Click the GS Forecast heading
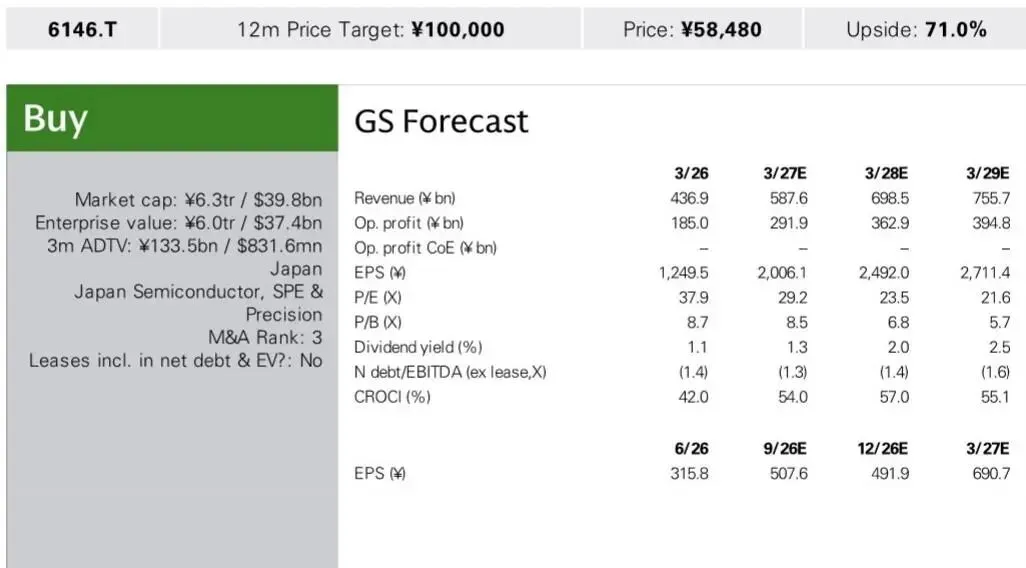The image size is (1026, 568). [x=441, y=121]
